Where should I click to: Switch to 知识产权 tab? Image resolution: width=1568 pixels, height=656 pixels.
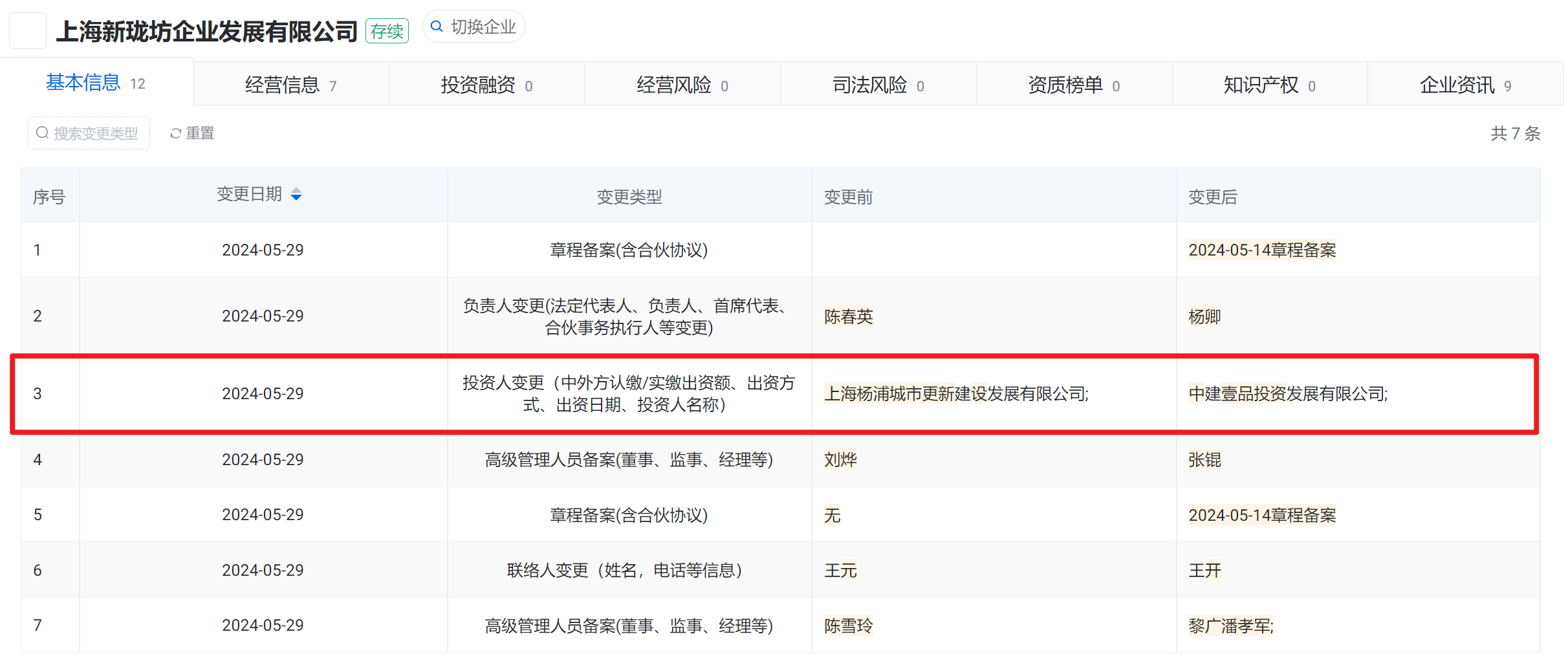click(x=1269, y=85)
